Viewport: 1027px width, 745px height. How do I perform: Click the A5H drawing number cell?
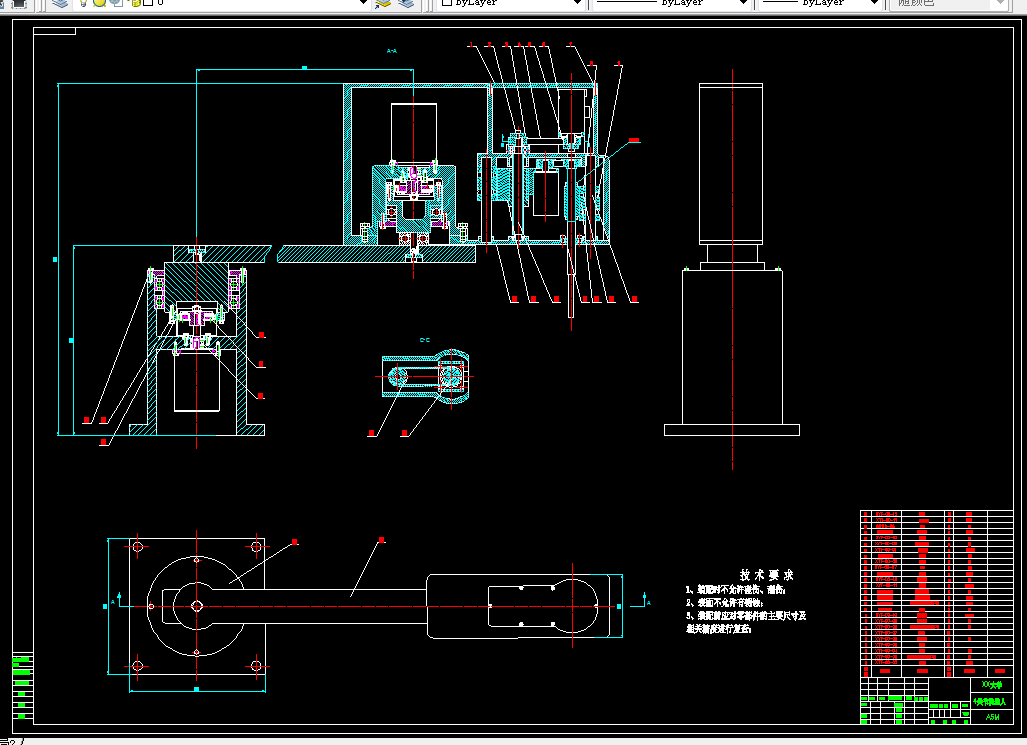992,717
